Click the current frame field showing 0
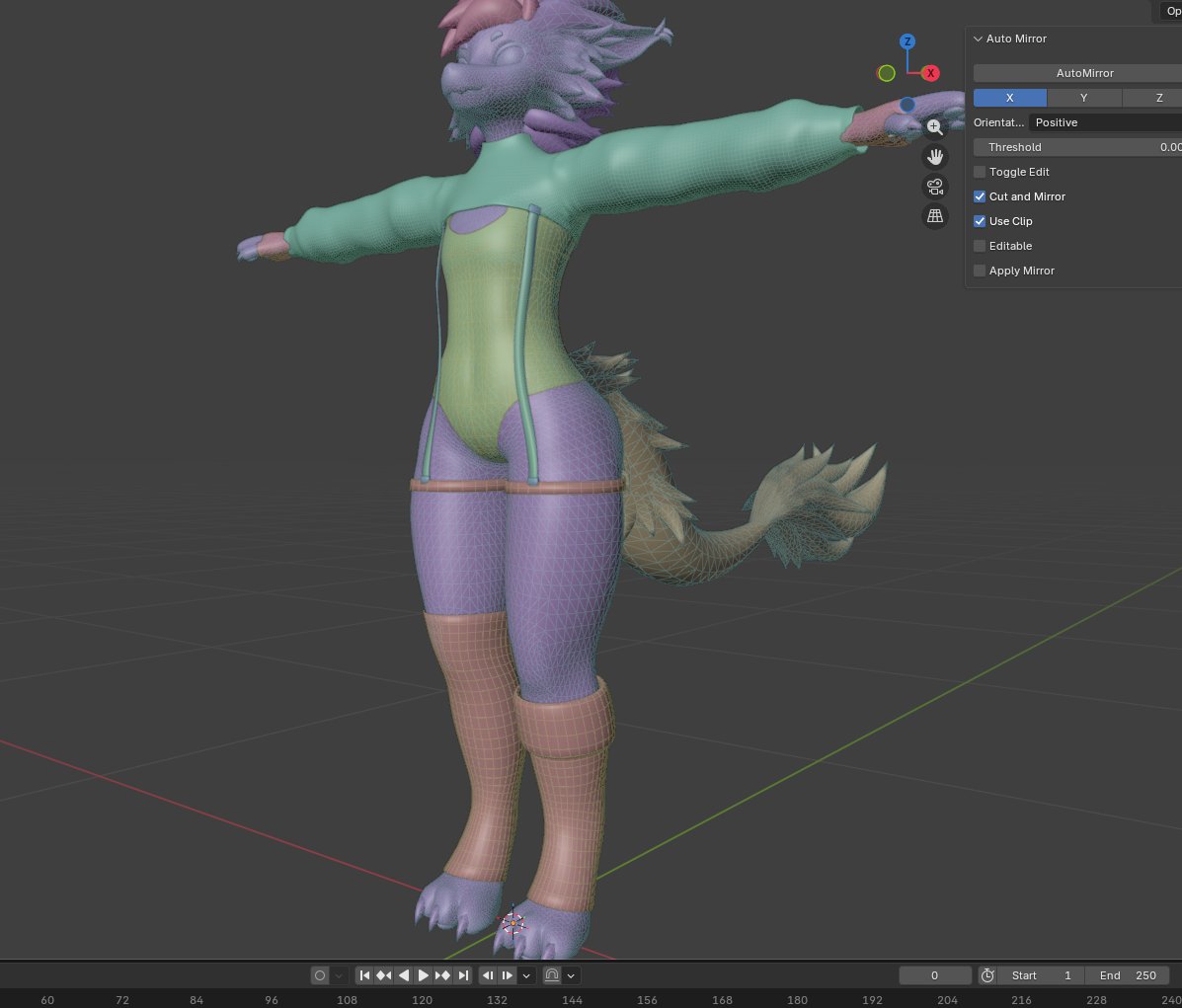Image resolution: width=1182 pixels, height=1008 pixels. click(935, 975)
